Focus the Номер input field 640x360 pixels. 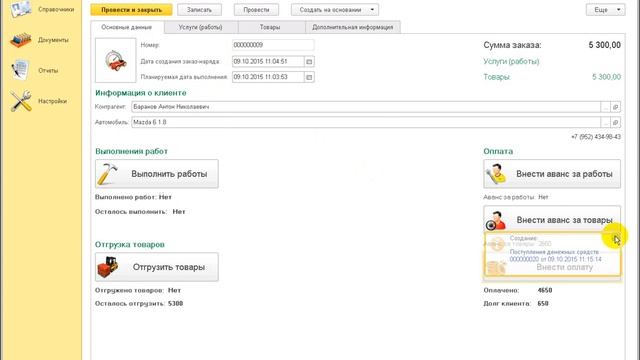pyautogui.click(x=273, y=45)
